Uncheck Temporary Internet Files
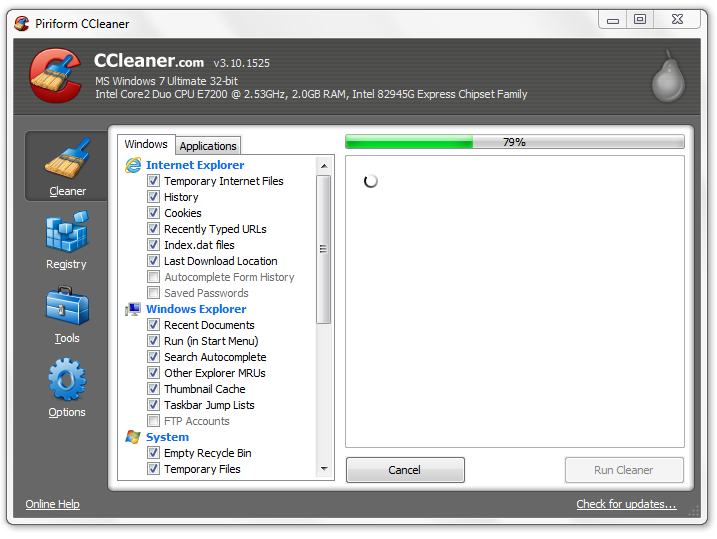This screenshot has width=717, height=539. [x=154, y=181]
